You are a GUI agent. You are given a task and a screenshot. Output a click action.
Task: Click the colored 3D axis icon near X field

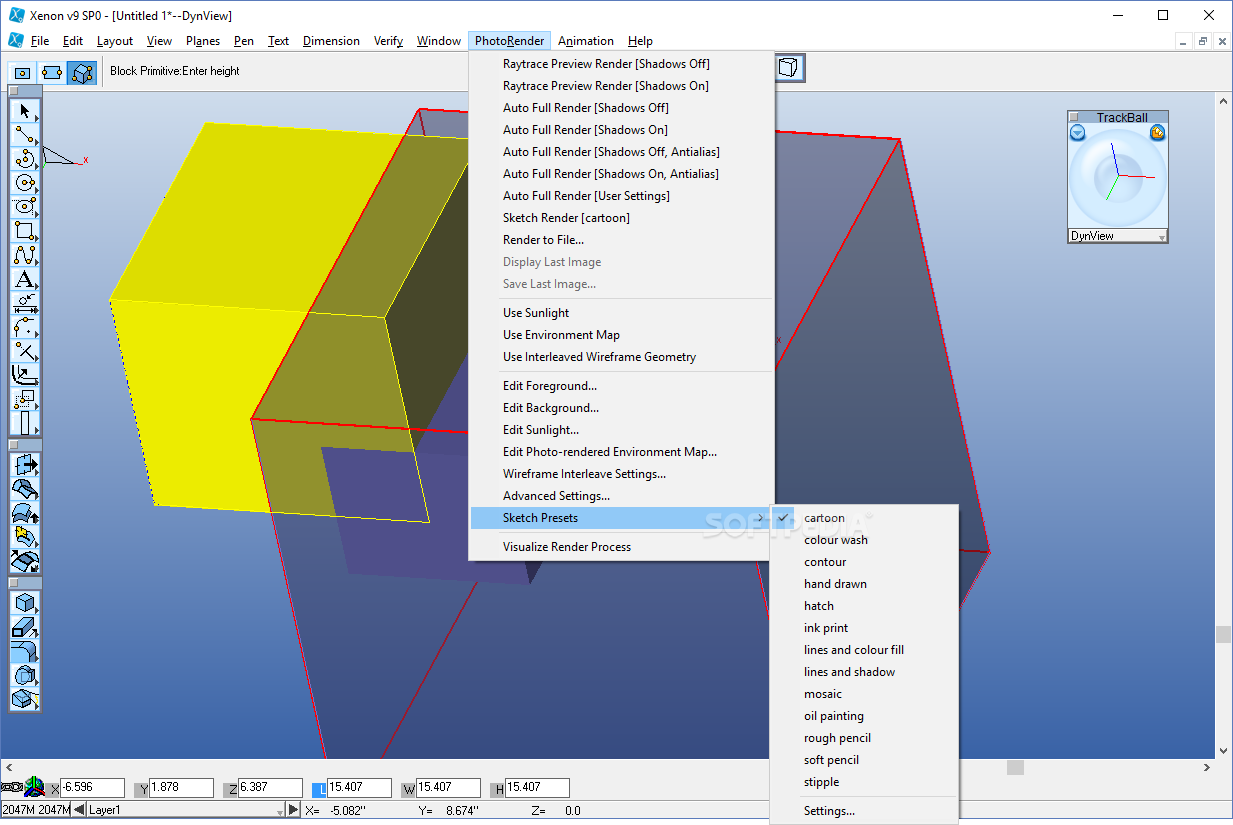(34, 786)
